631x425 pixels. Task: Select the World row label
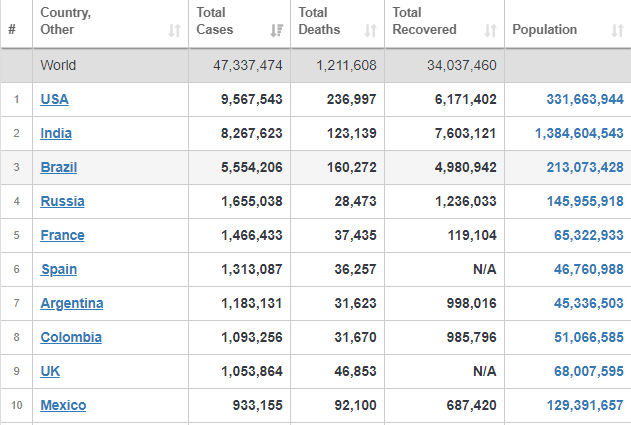tap(58, 65)
